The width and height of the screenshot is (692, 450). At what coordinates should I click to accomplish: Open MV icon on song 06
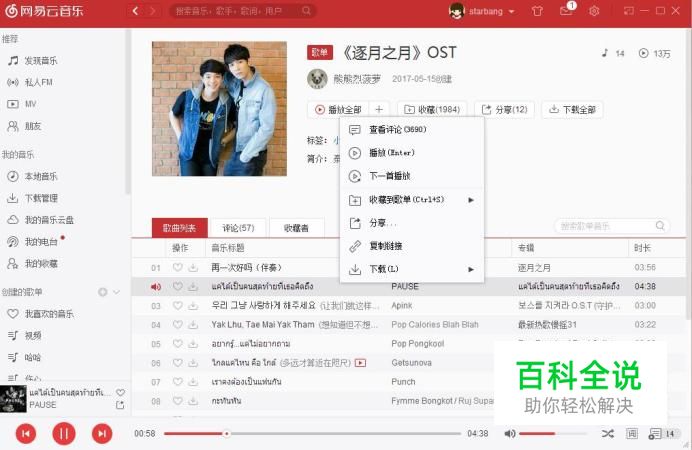pyautogui.click(x=361, y=363)
